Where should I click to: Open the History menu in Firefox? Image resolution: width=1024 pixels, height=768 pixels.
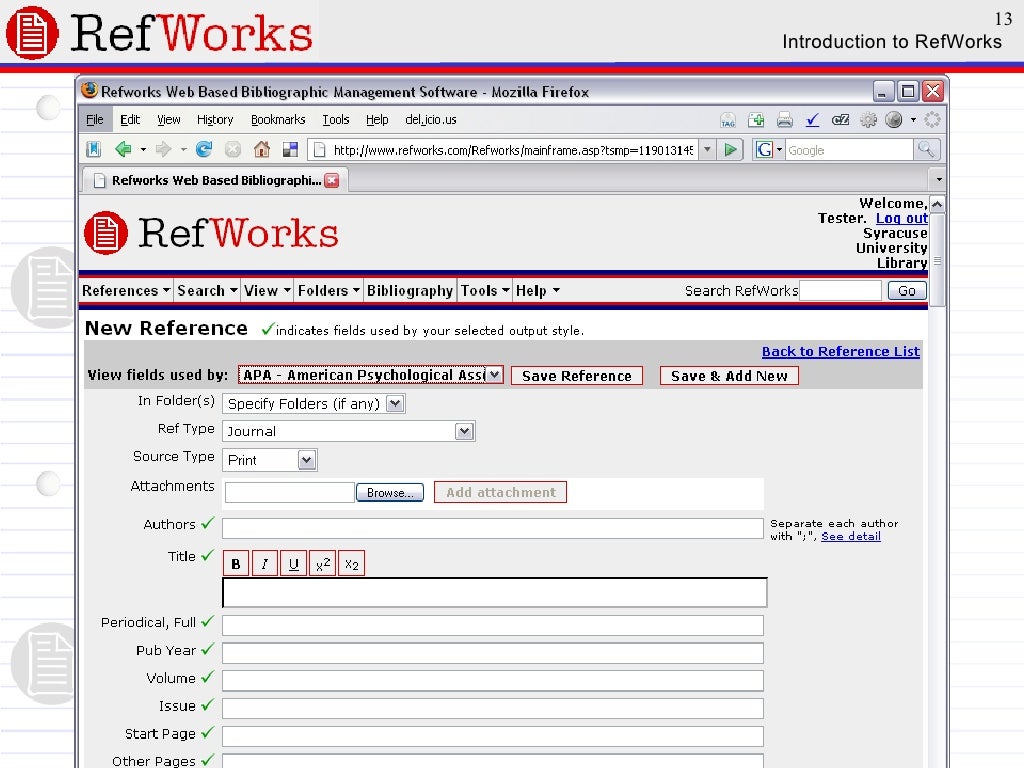tap(215, 120)
